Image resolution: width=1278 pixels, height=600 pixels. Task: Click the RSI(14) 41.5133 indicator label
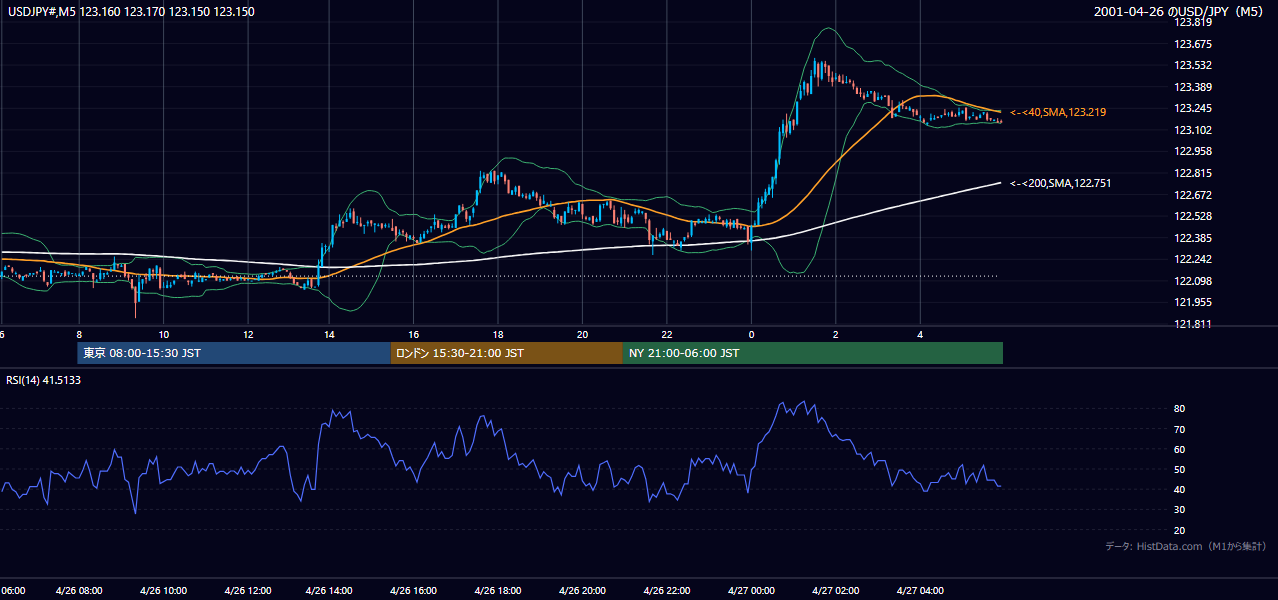coord(44,380)
